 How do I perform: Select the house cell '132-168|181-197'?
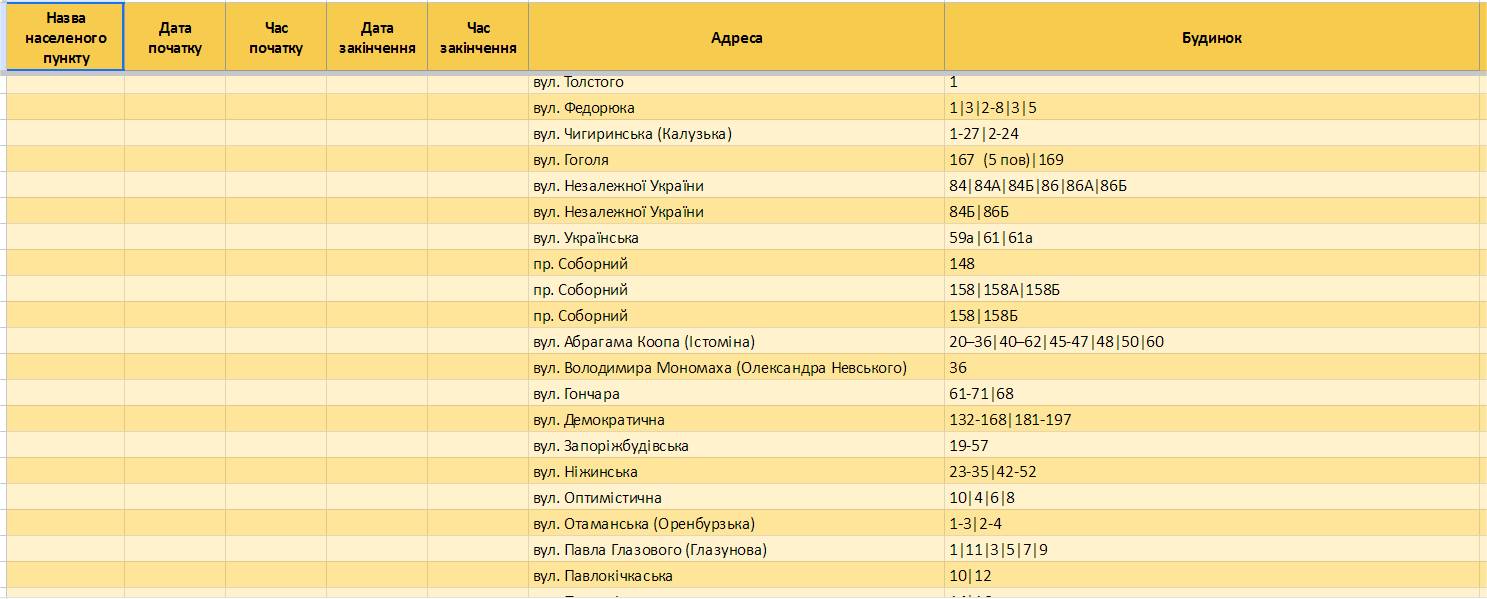[1212, 419]
